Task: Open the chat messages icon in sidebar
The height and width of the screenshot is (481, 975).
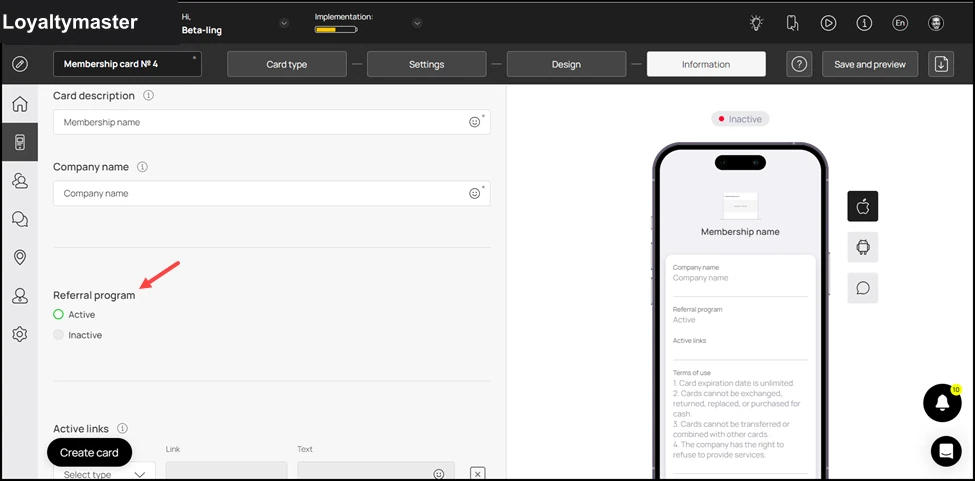Action: pyautogui.click(x=20, y=219)
